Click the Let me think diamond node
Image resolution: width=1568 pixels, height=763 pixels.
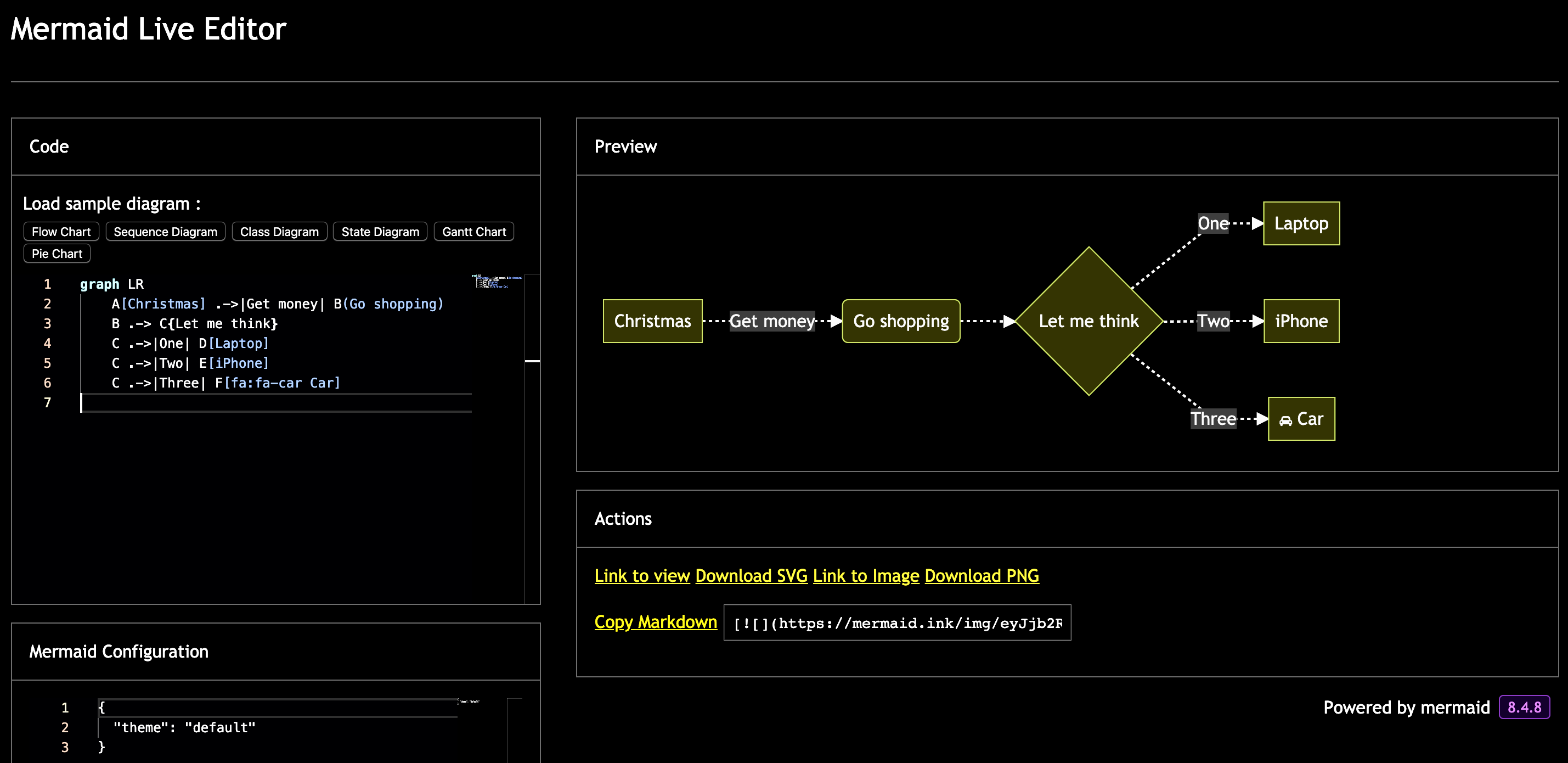point(1088,321)
